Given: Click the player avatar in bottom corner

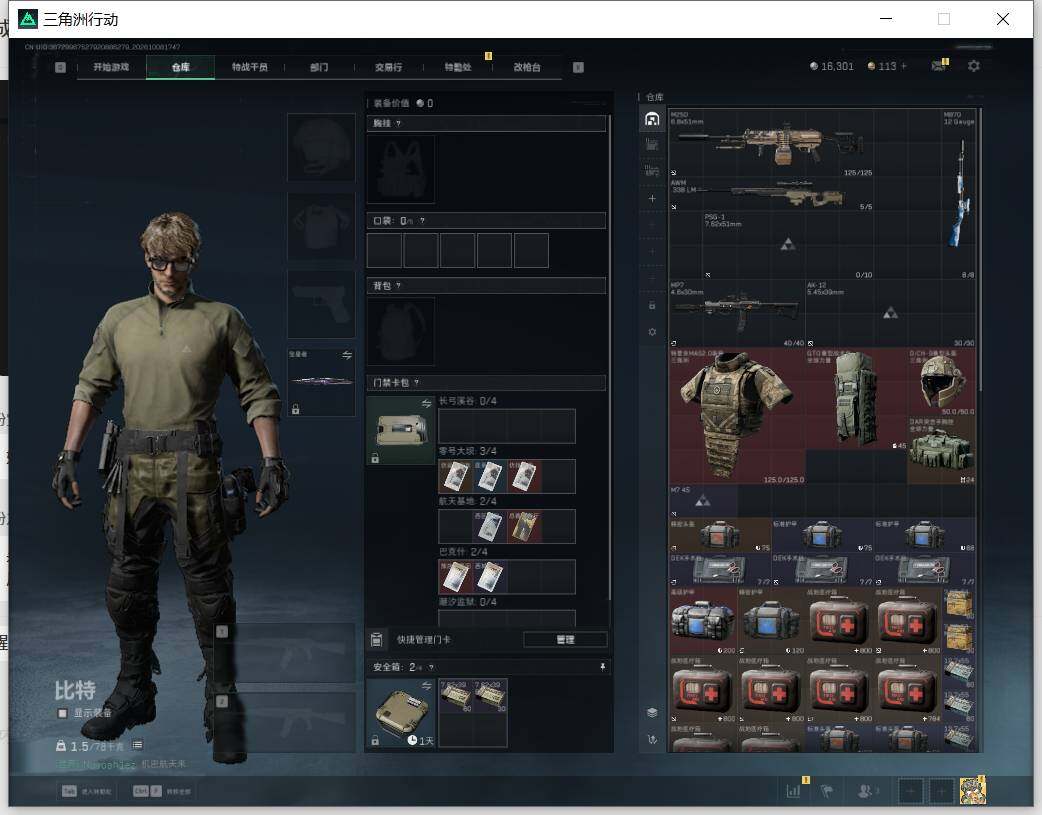Looking at the screenshot, I should click(972, 791).
